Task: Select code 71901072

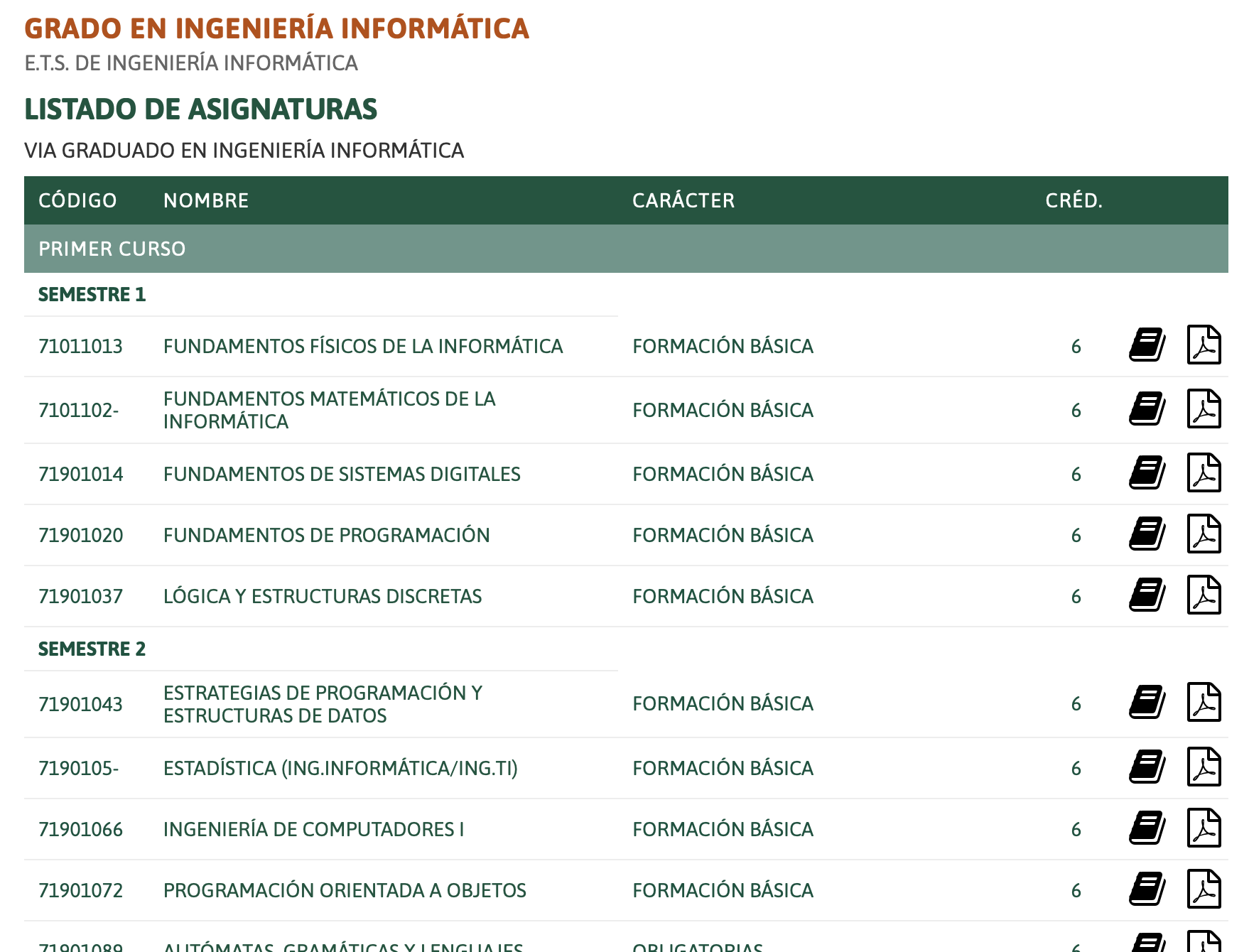Action: 80,890
